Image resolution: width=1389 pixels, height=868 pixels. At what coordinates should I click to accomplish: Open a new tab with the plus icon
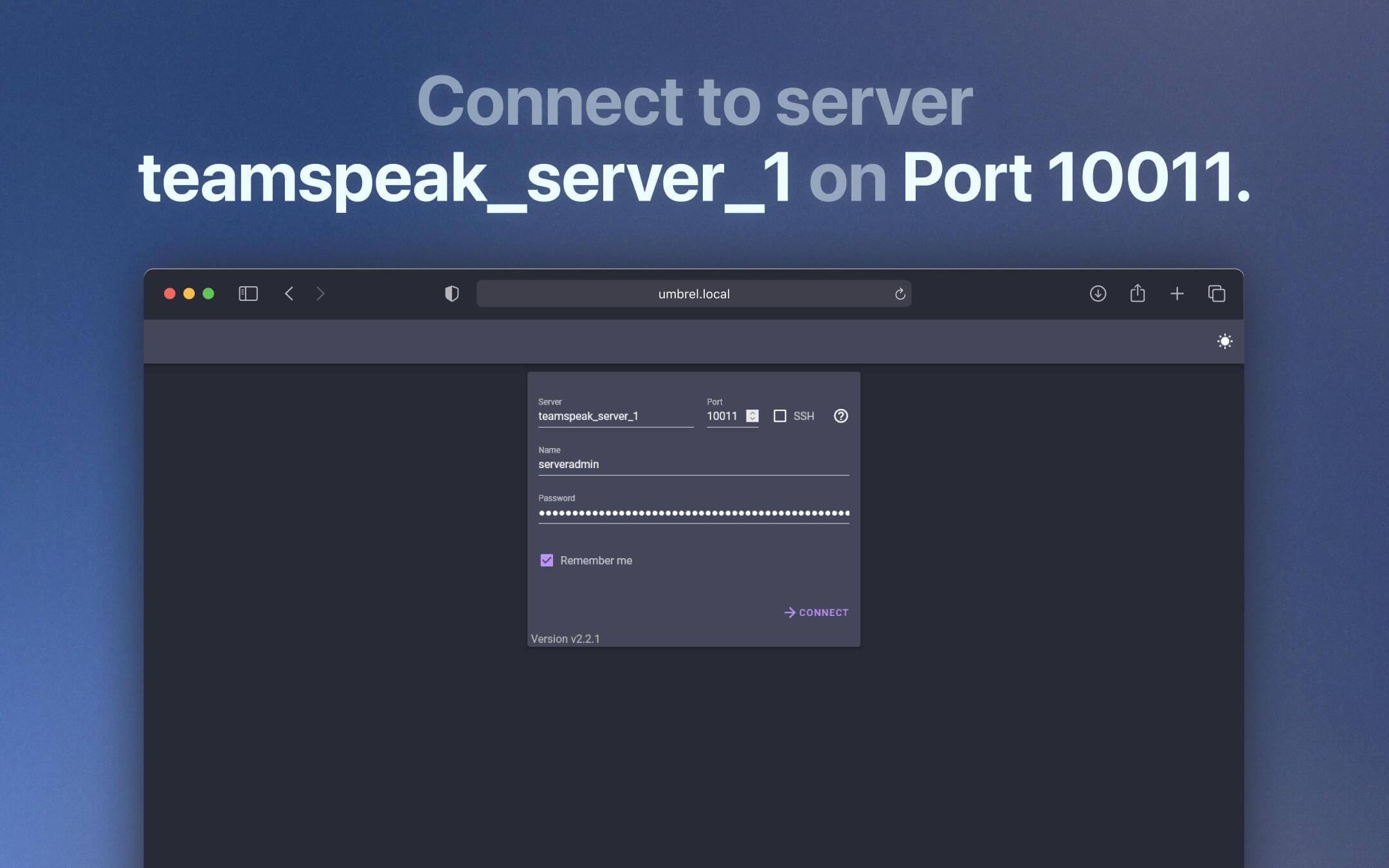click(1177, 294)
